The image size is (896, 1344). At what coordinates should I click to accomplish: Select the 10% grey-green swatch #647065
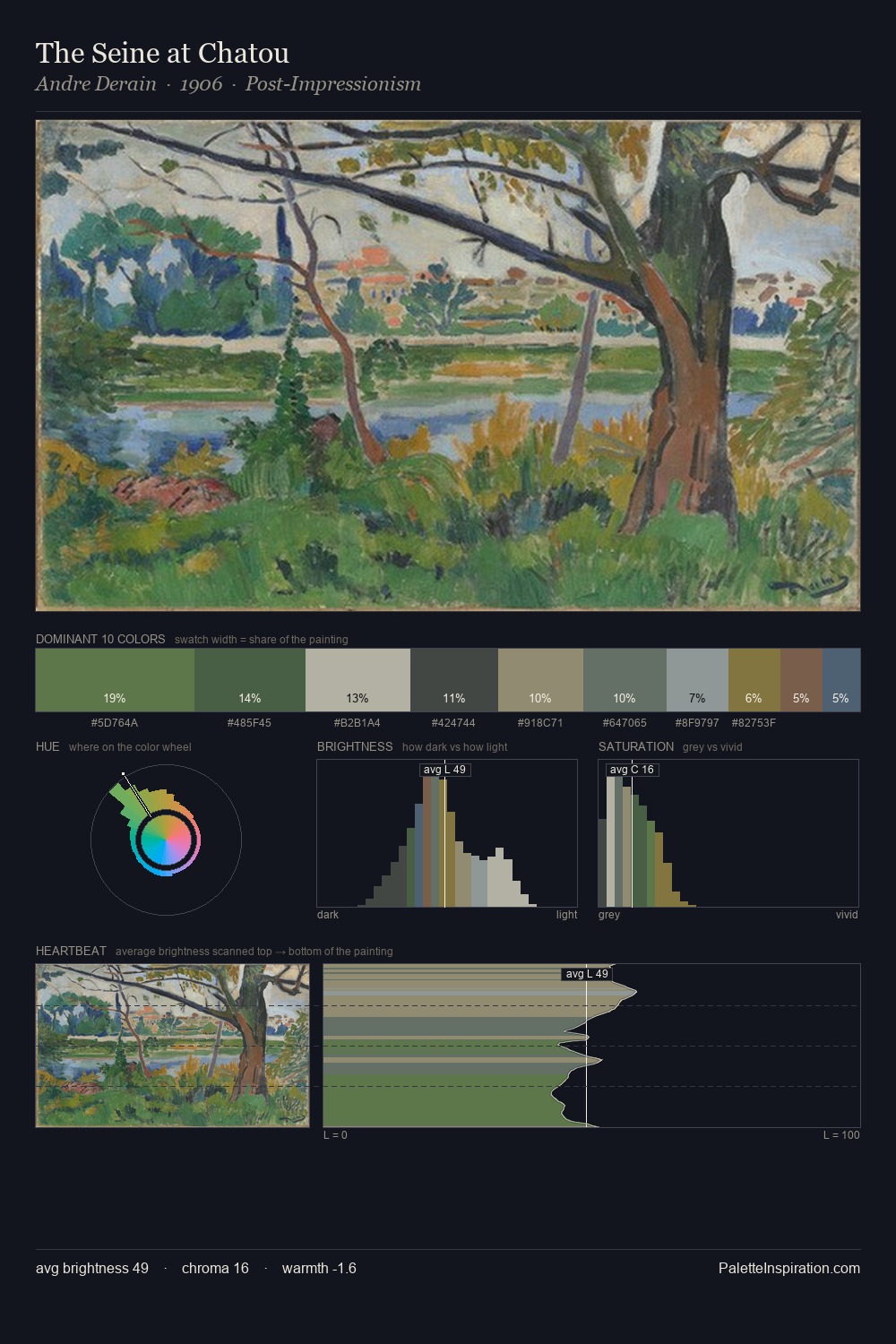[x=625, y=680]
